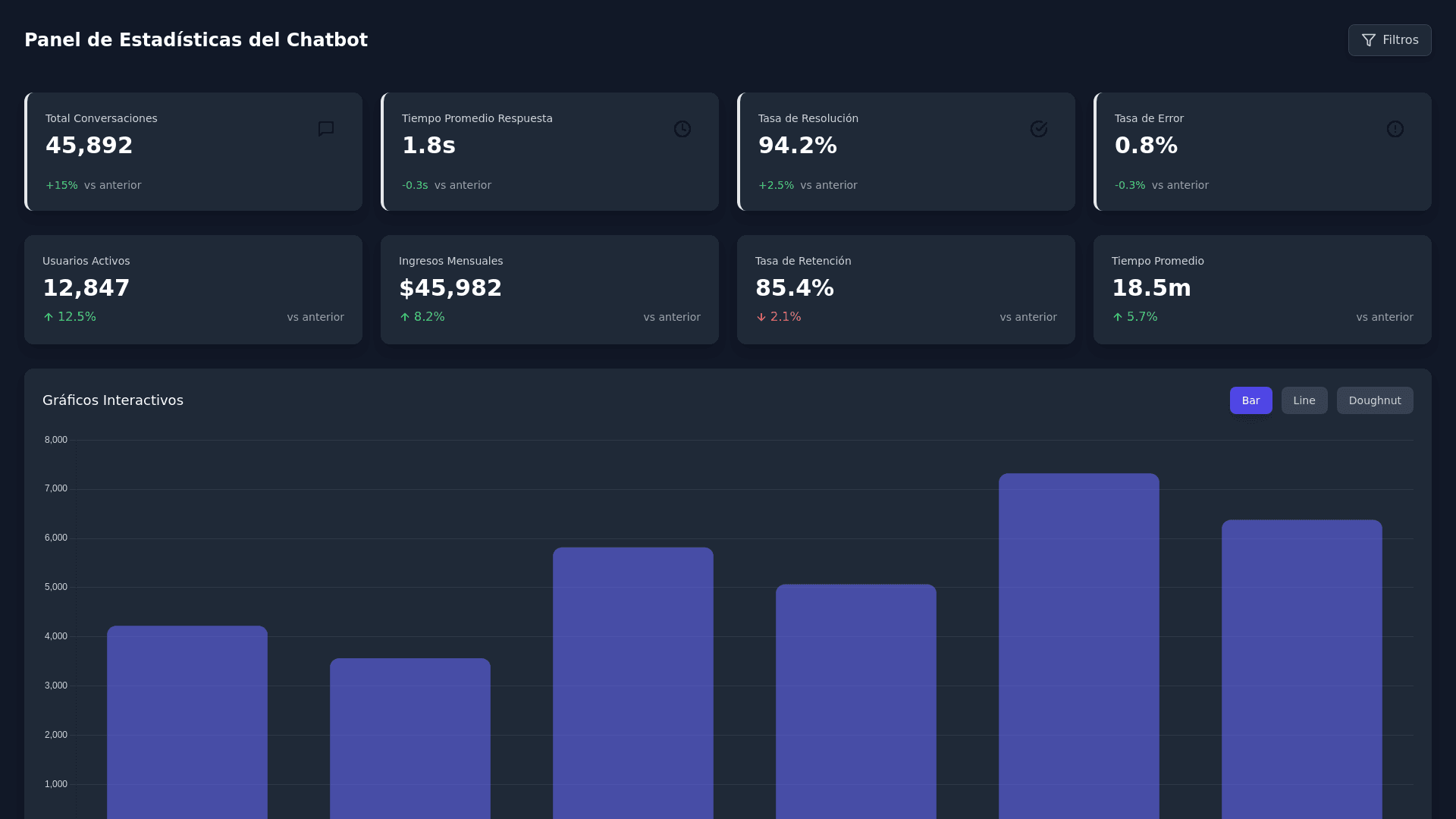Switch chart type to Doughnut
The height and width of the screenshot is (819, 1456).
[1374, 400]
